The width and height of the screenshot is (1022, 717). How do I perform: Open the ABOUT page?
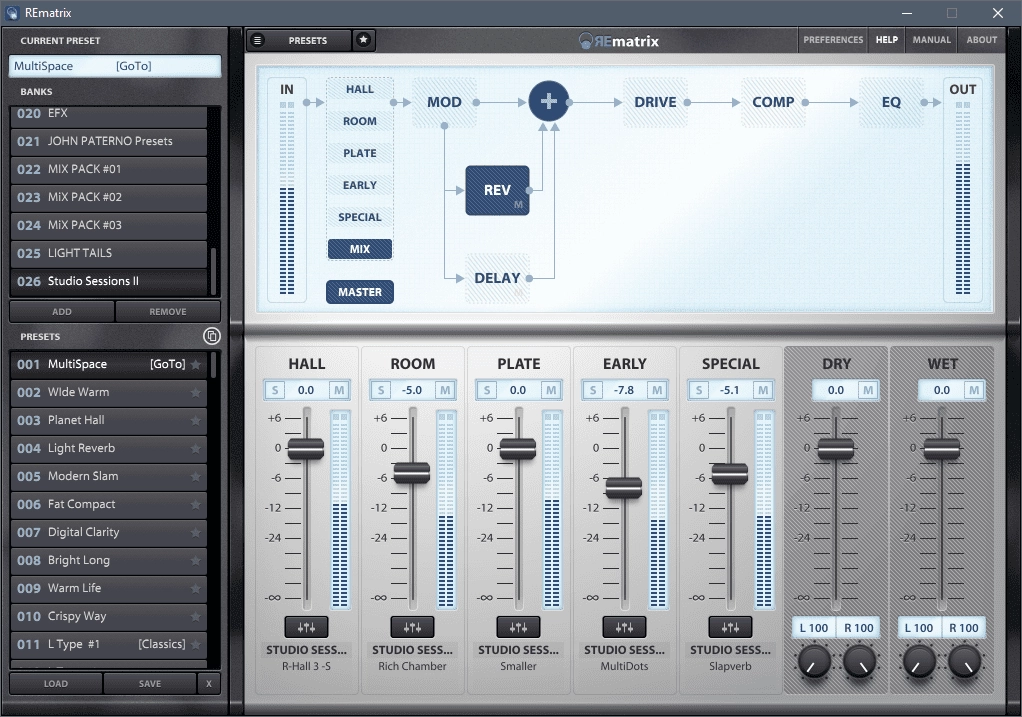(x=982, y=40)
